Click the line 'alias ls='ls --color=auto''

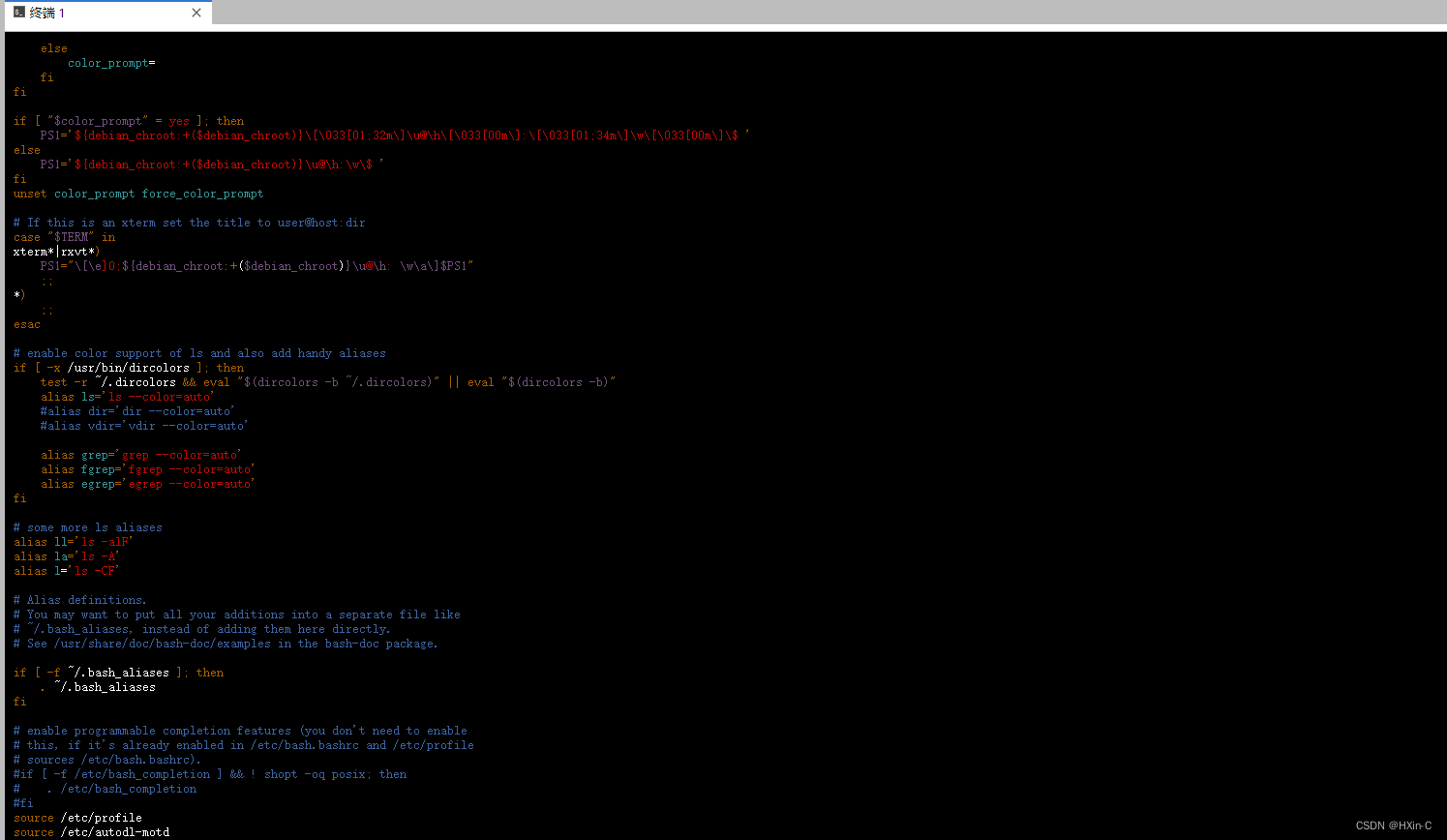click(x=128, y=397)
